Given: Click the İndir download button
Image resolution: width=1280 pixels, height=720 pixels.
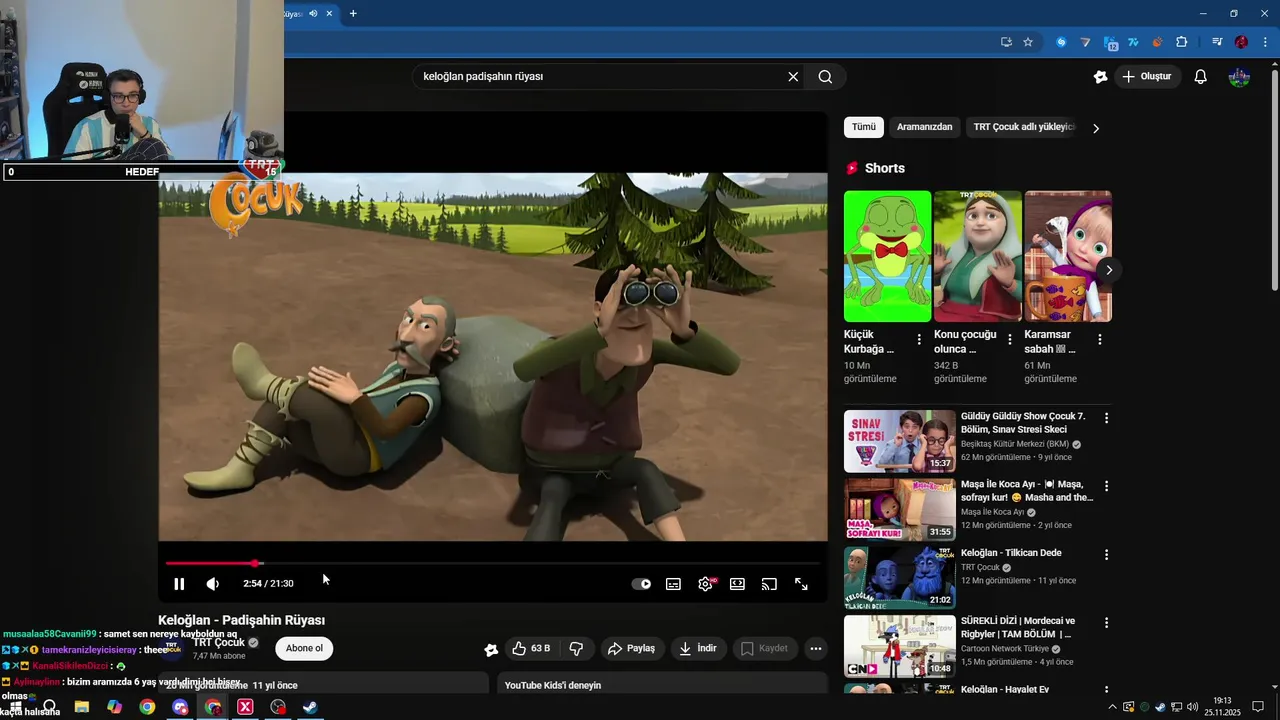Looking at the screenshot, I should [698, 648].
